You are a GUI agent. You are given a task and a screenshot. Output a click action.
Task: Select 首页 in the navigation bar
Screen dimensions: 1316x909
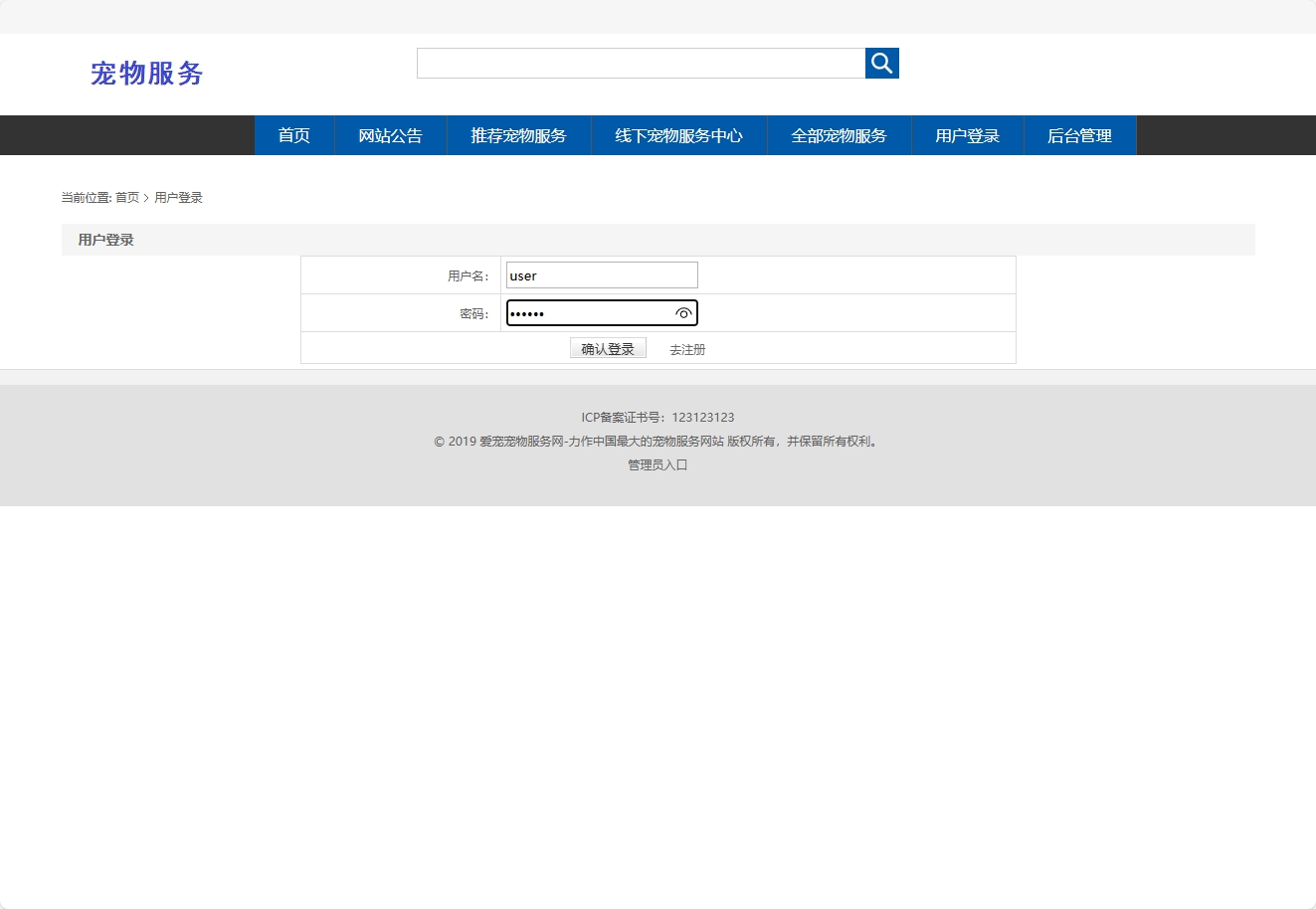click(x=294, y=135)
